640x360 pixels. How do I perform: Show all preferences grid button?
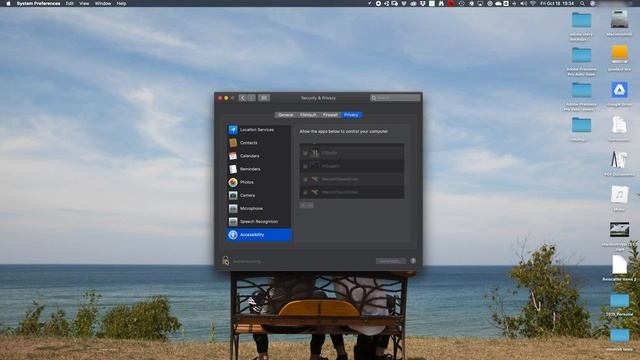264,98
